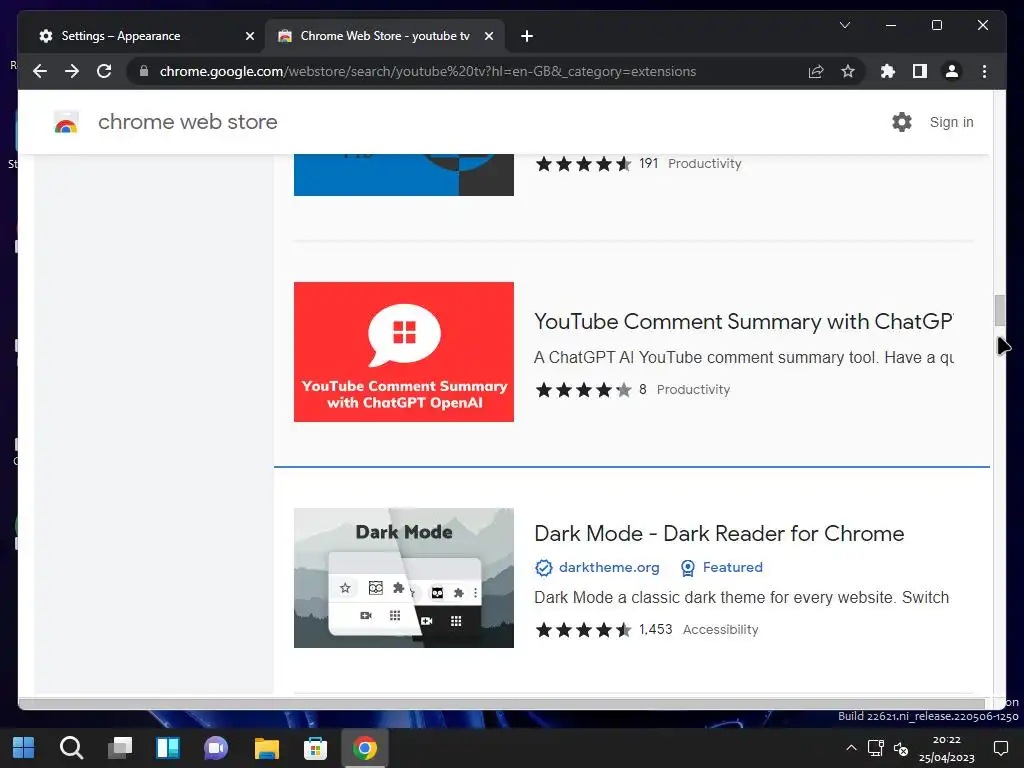Open Chrome's three-dot menu
The width and height of the screenshot is (1024, 768).
click(984, 71)
